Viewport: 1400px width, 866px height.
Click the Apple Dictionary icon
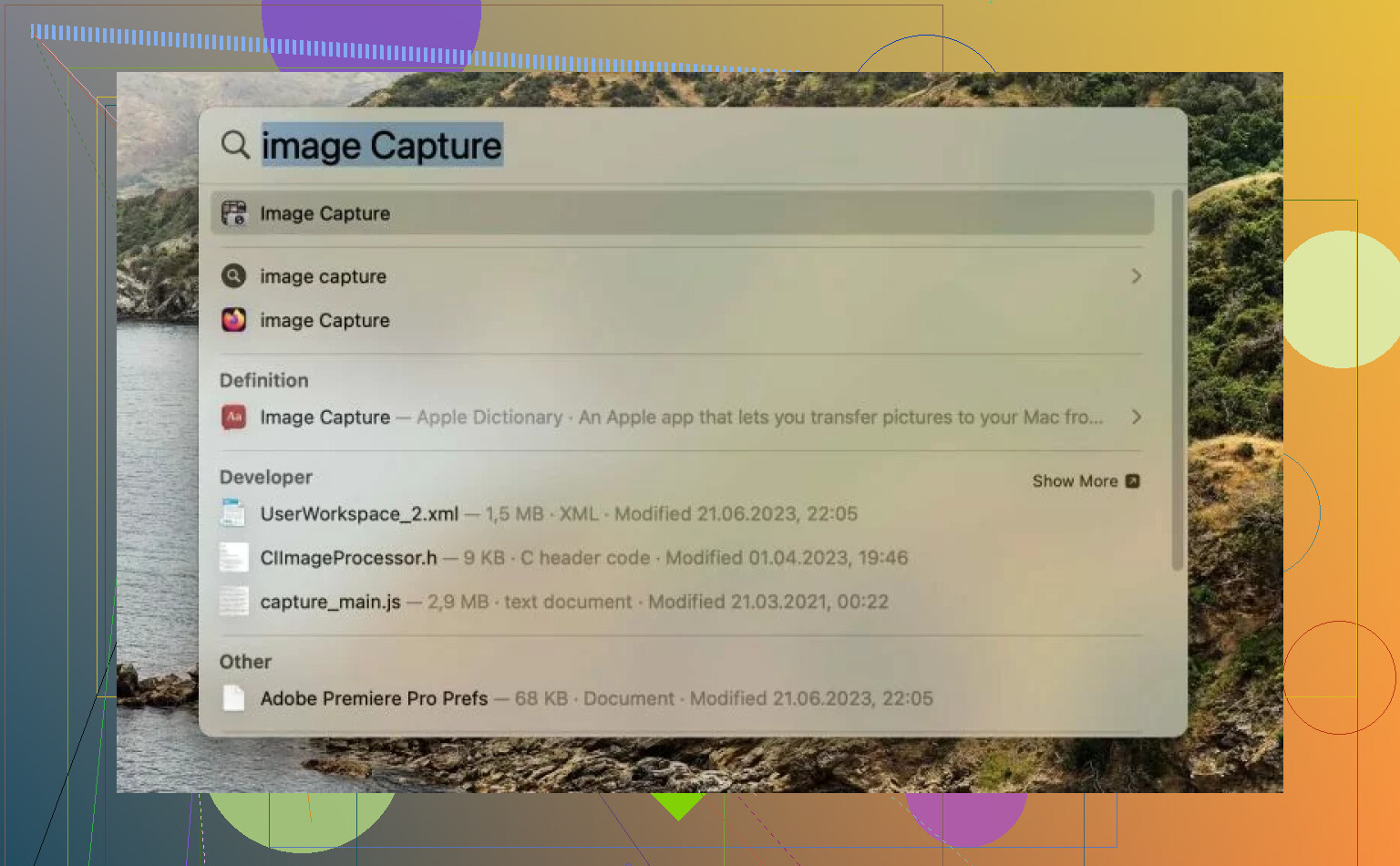click(234, 418)
